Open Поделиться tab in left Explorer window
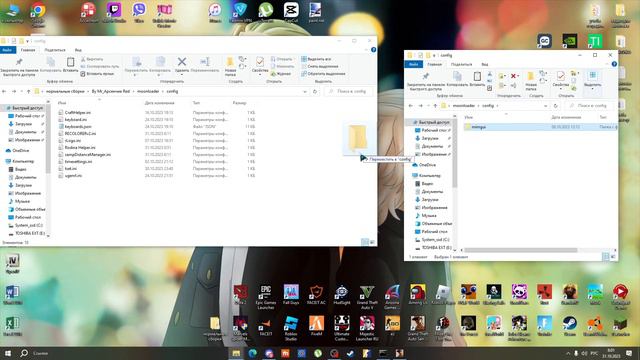Viewport: 640px width, 360px height. point(55,50)
